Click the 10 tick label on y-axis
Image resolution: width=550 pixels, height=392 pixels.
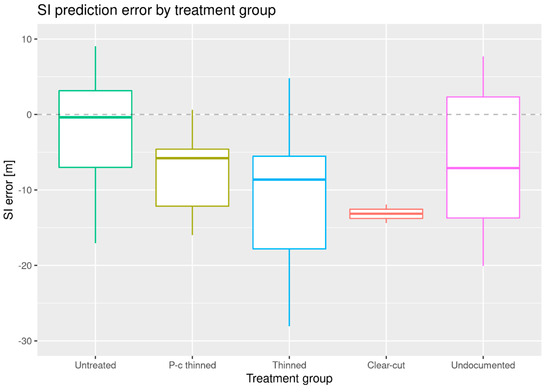click(27, 39)
